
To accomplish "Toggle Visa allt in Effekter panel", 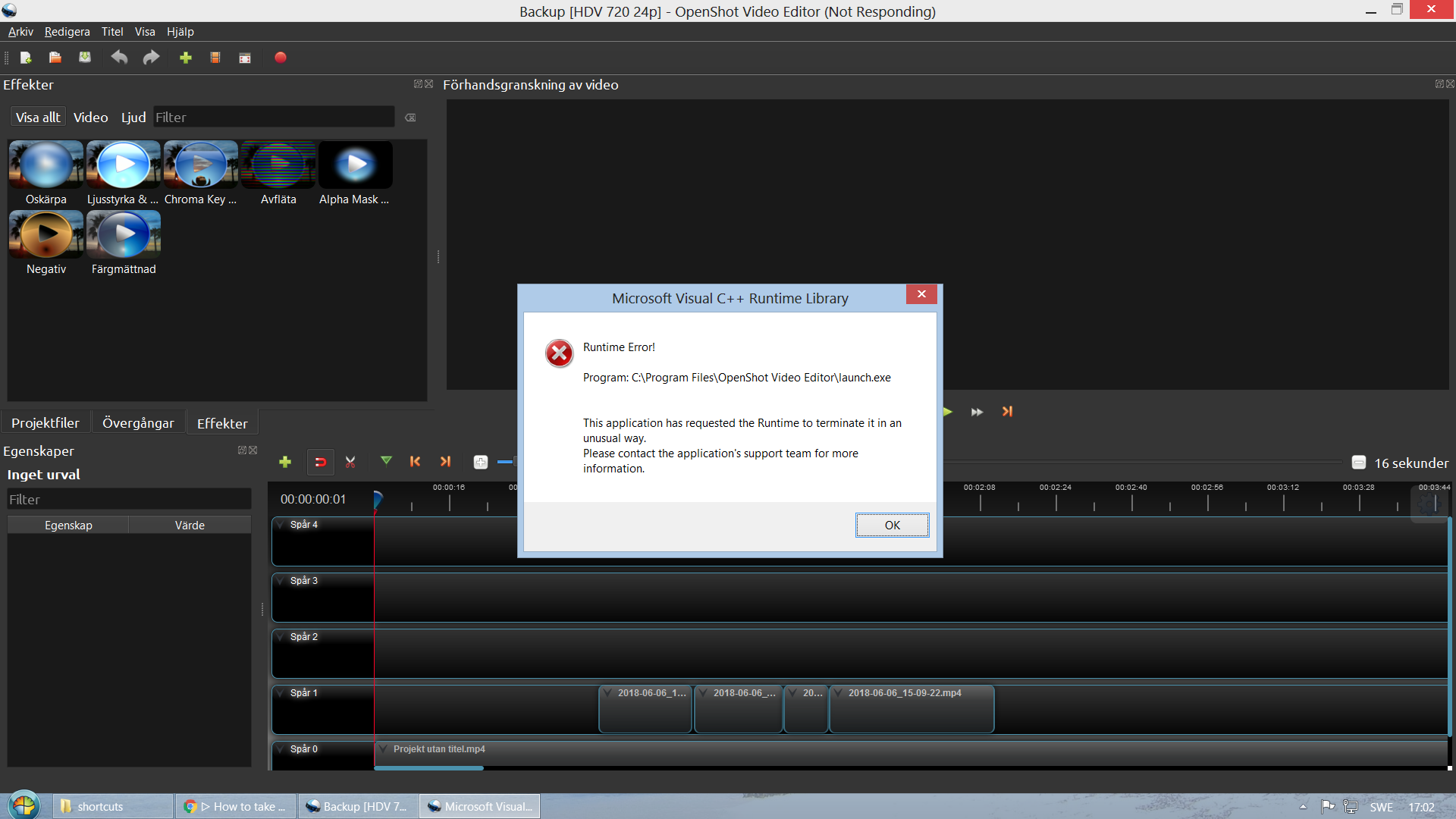I will [36, 117].
